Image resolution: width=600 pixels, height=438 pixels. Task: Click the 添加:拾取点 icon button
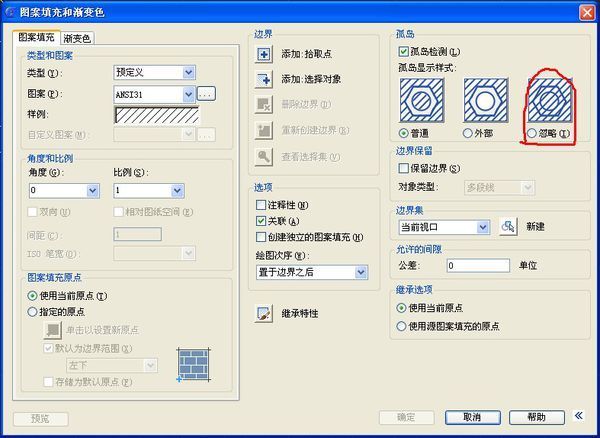(x=264, y=53)
